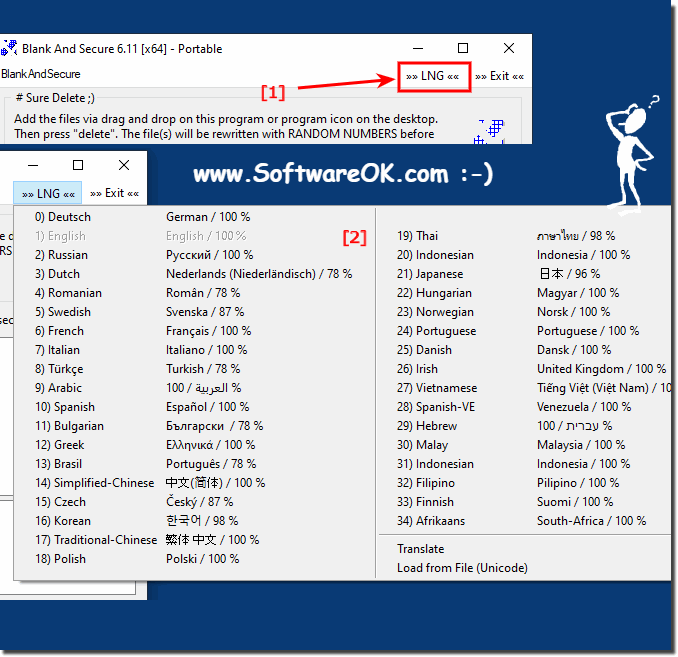The width and height of the screenshot is (678, 657).
Task: Click Exit in the lower window menu bar
Action: pyautogui.click(x=114, y=193)
